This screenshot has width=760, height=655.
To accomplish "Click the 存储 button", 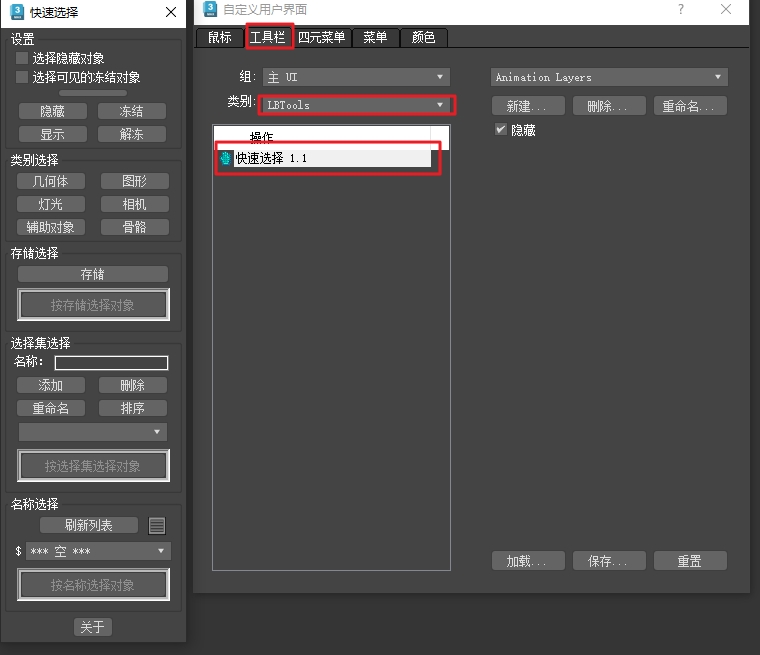I will click(x=93, y=274).
